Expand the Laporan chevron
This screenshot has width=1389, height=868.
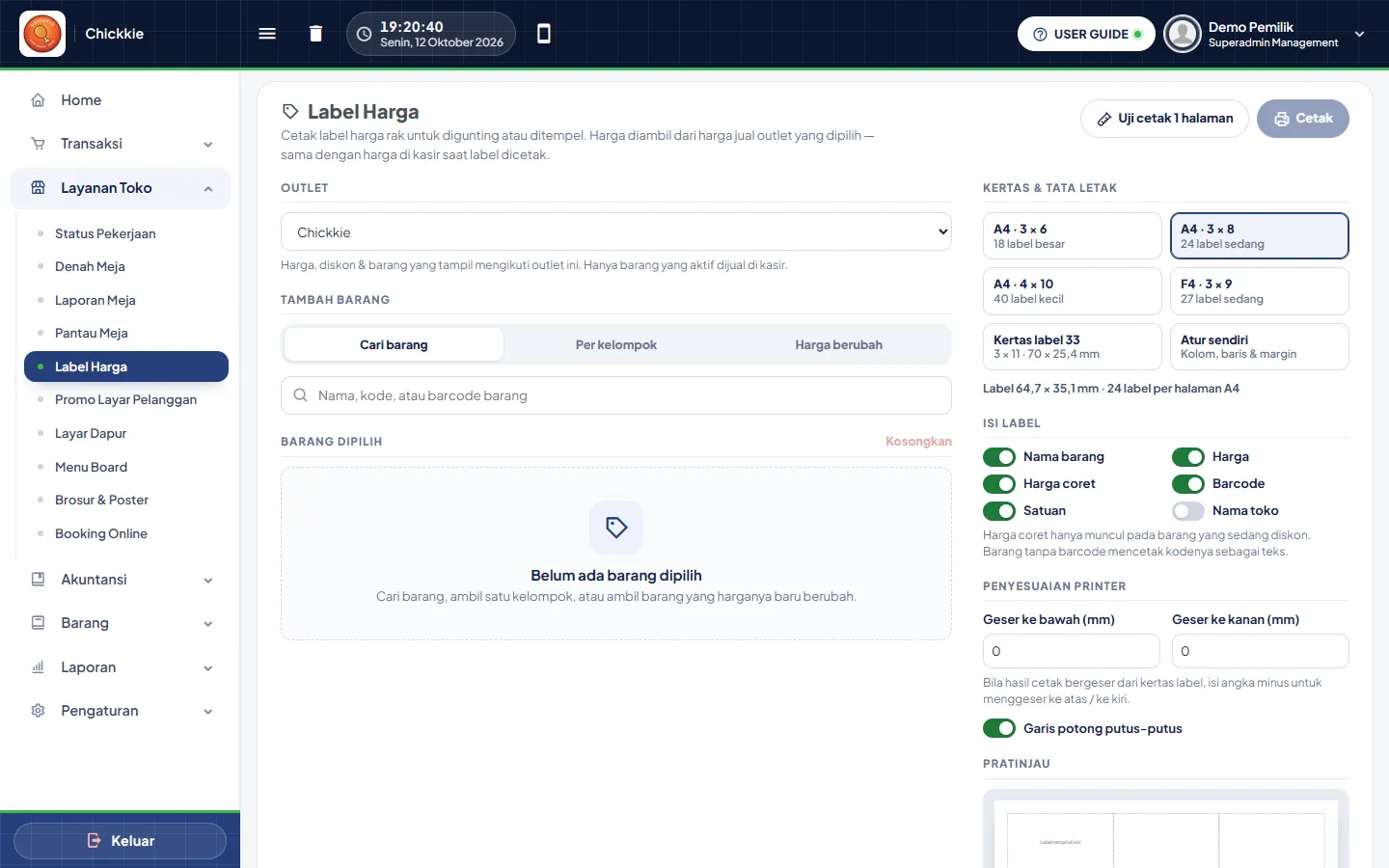[208, 668]
